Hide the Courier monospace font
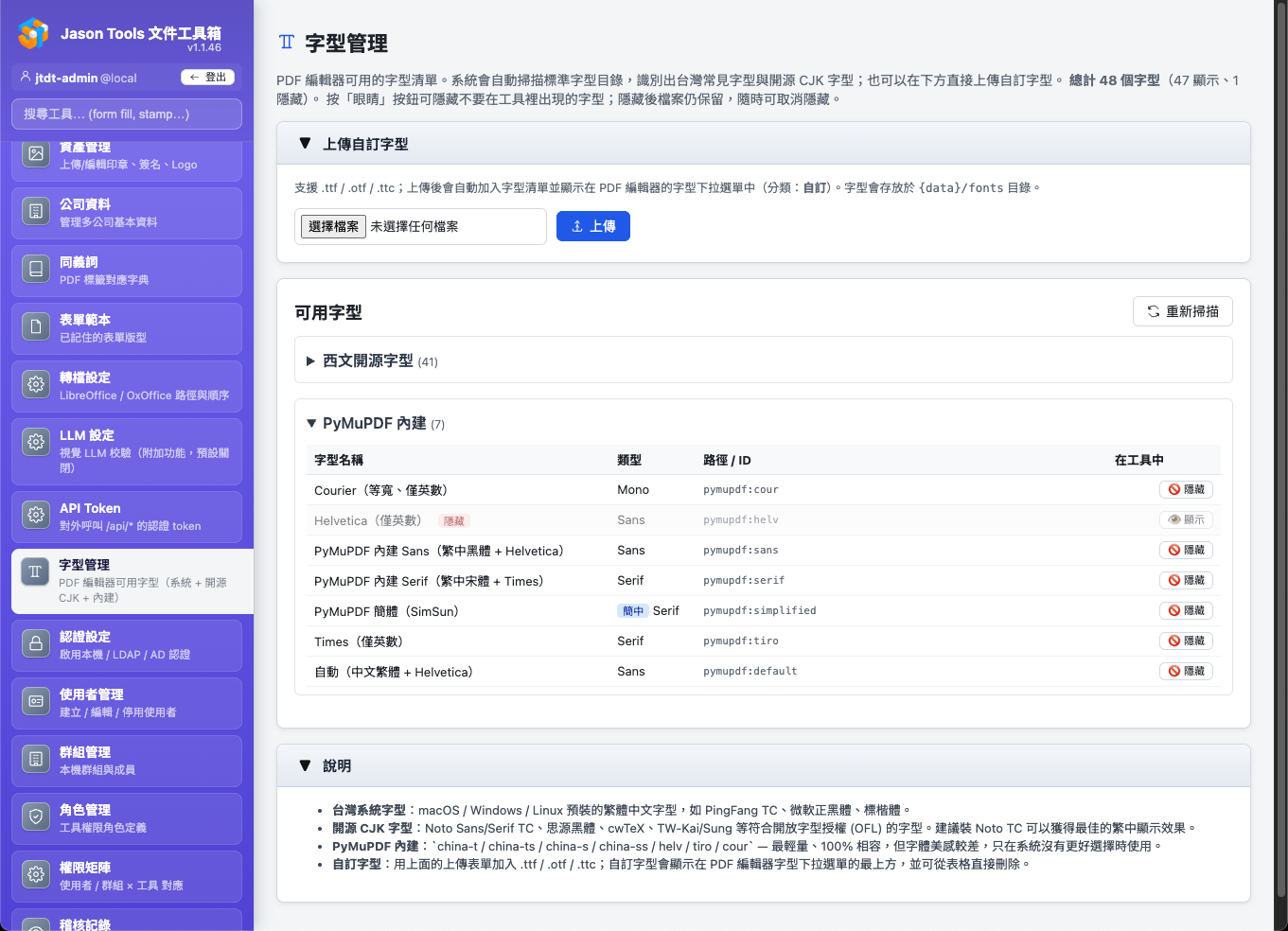Image resolution: width=1288 pixels, height=931 pixels. 1186,489
